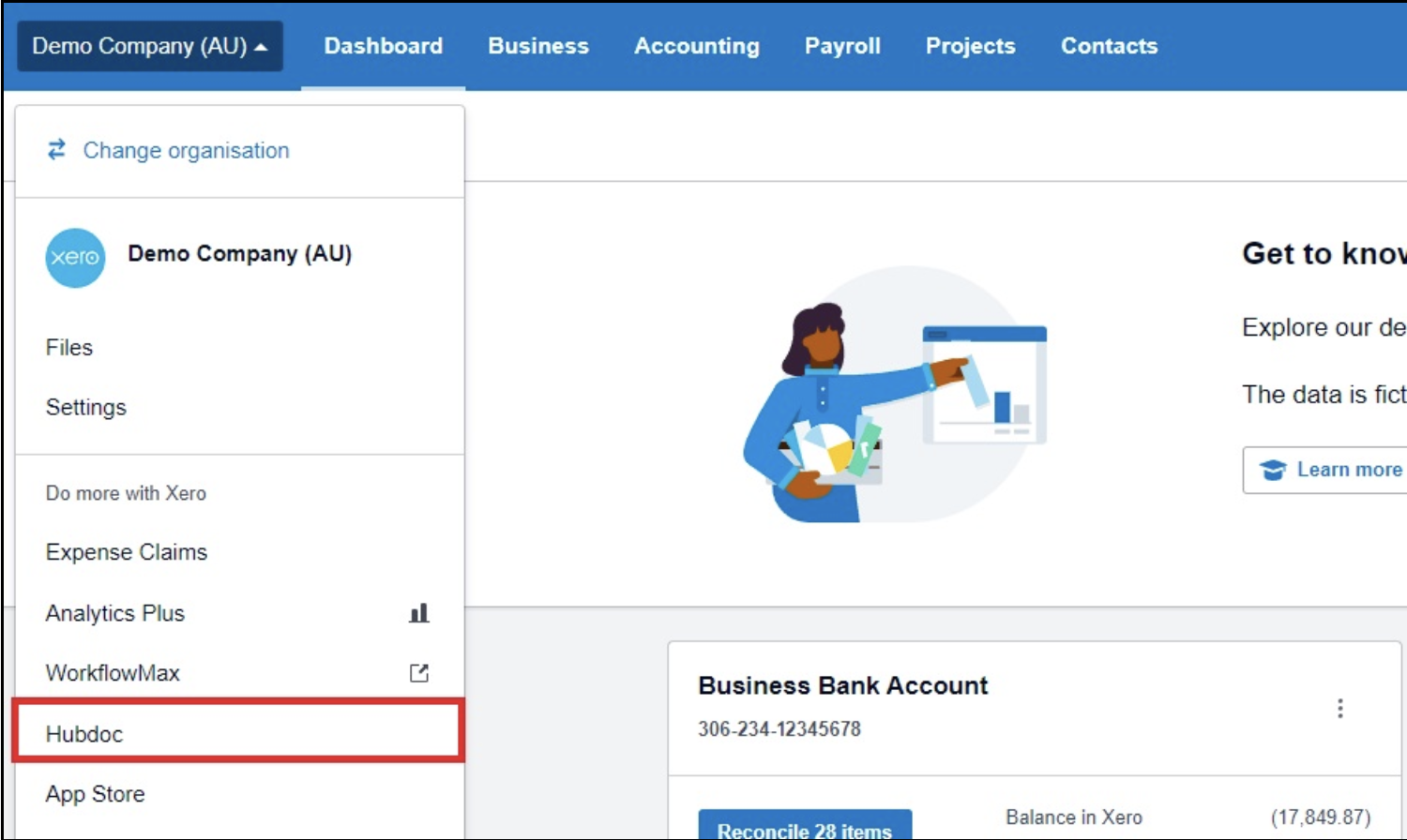Viewport: 1407px width, 840px height.
Task: Click the bar chart icon next to Analytics Plus
Action: [419, 613]
